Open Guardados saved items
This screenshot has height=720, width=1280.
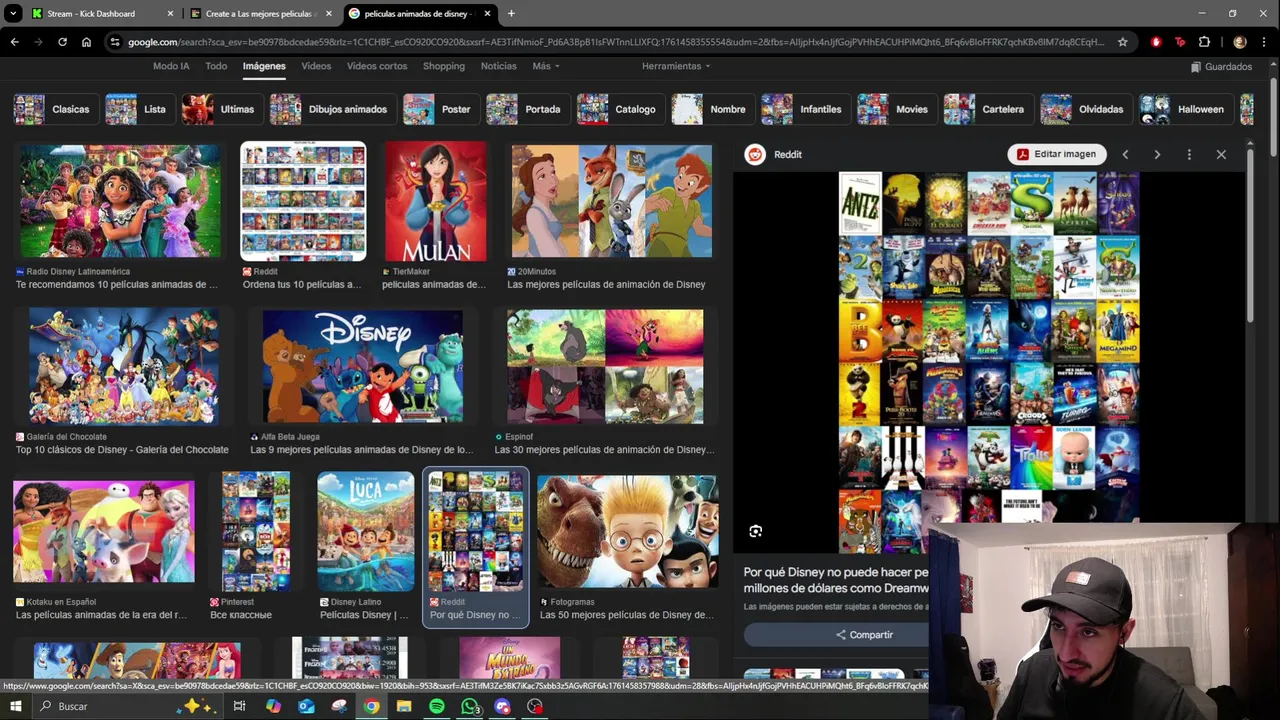(x=1222, y=67)
